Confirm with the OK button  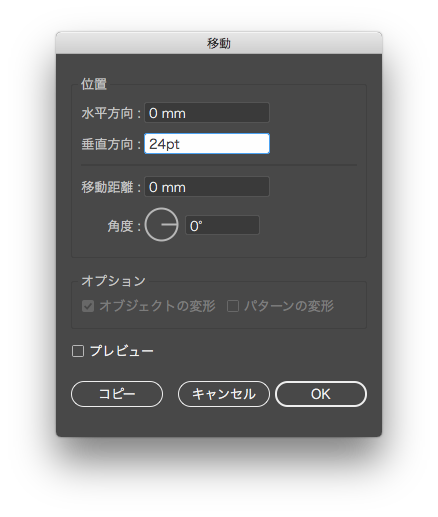point(321,394)
